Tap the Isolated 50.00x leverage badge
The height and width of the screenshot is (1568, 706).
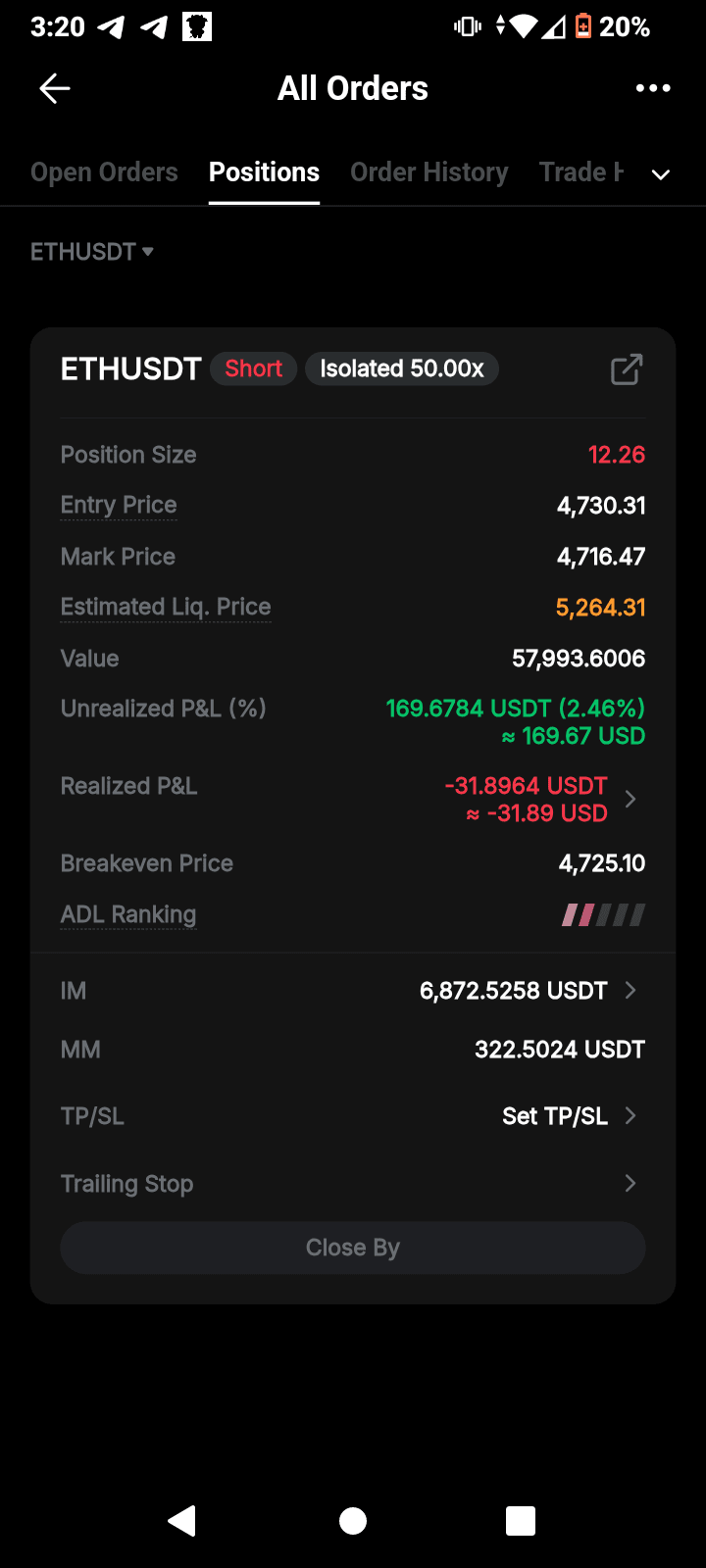click(x=402, y=368)
